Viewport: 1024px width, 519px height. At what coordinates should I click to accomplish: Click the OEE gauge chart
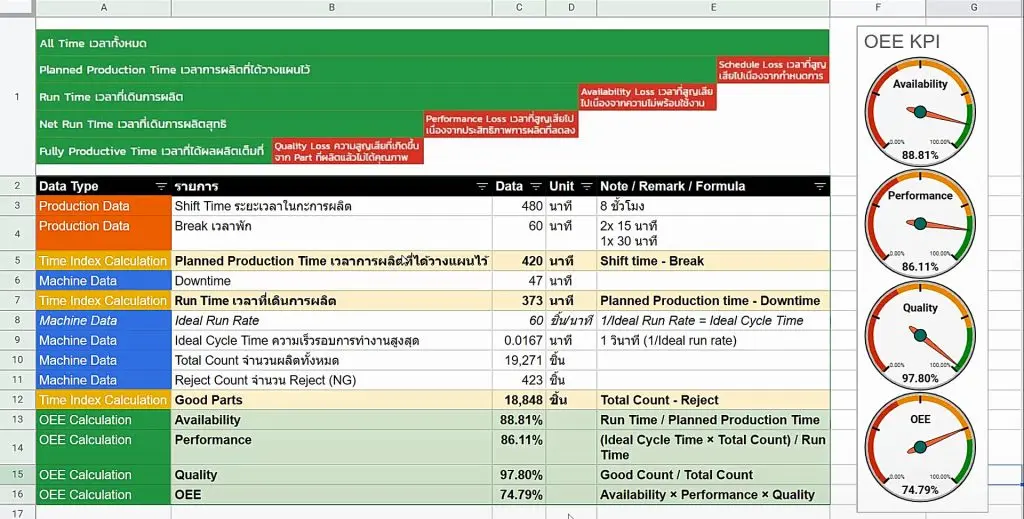pos(920,447)
